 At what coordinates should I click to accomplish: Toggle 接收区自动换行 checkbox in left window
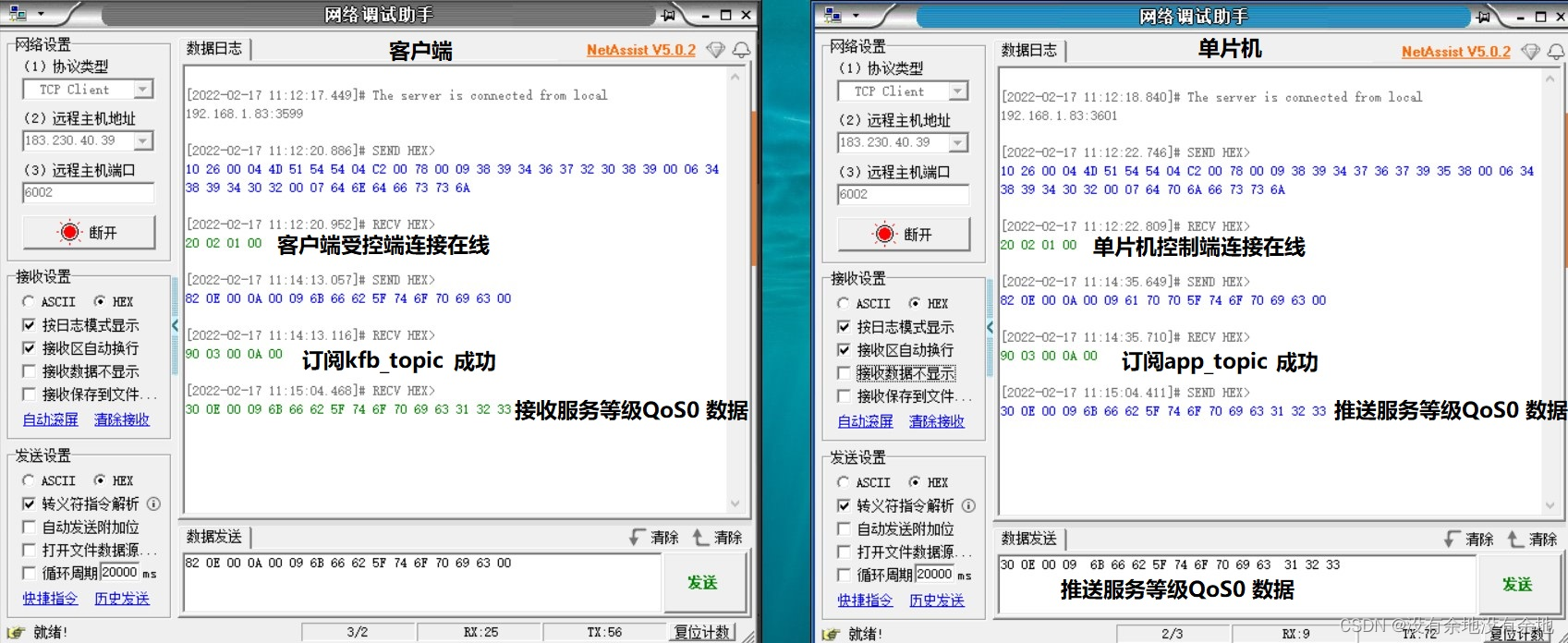click(29, 348)
